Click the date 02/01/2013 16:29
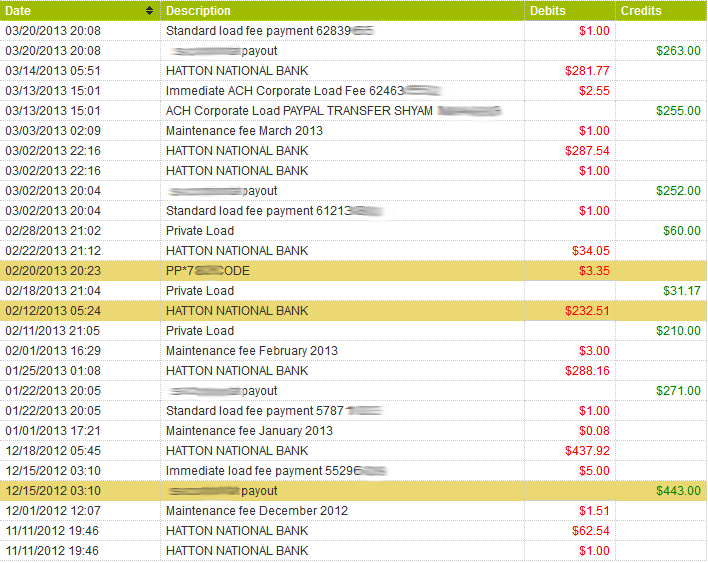 pyautogui.click(x=53, y=351)
